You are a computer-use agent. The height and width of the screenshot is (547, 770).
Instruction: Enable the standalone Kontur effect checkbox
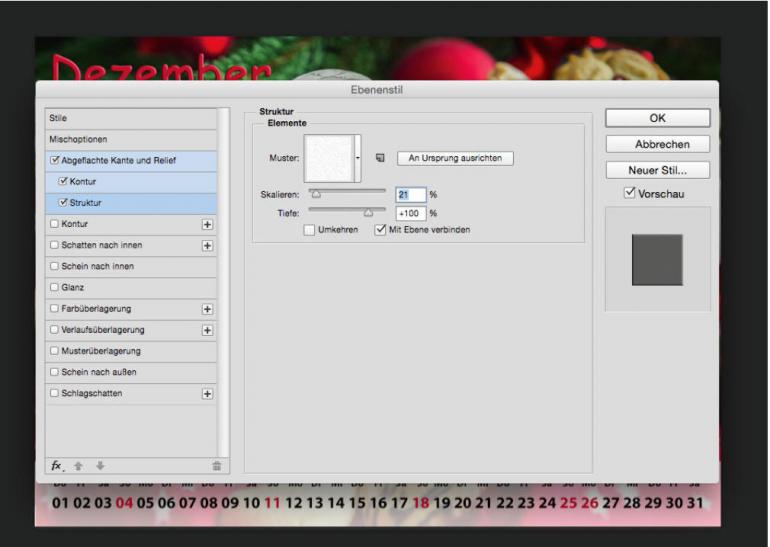(x=55, y=224)
